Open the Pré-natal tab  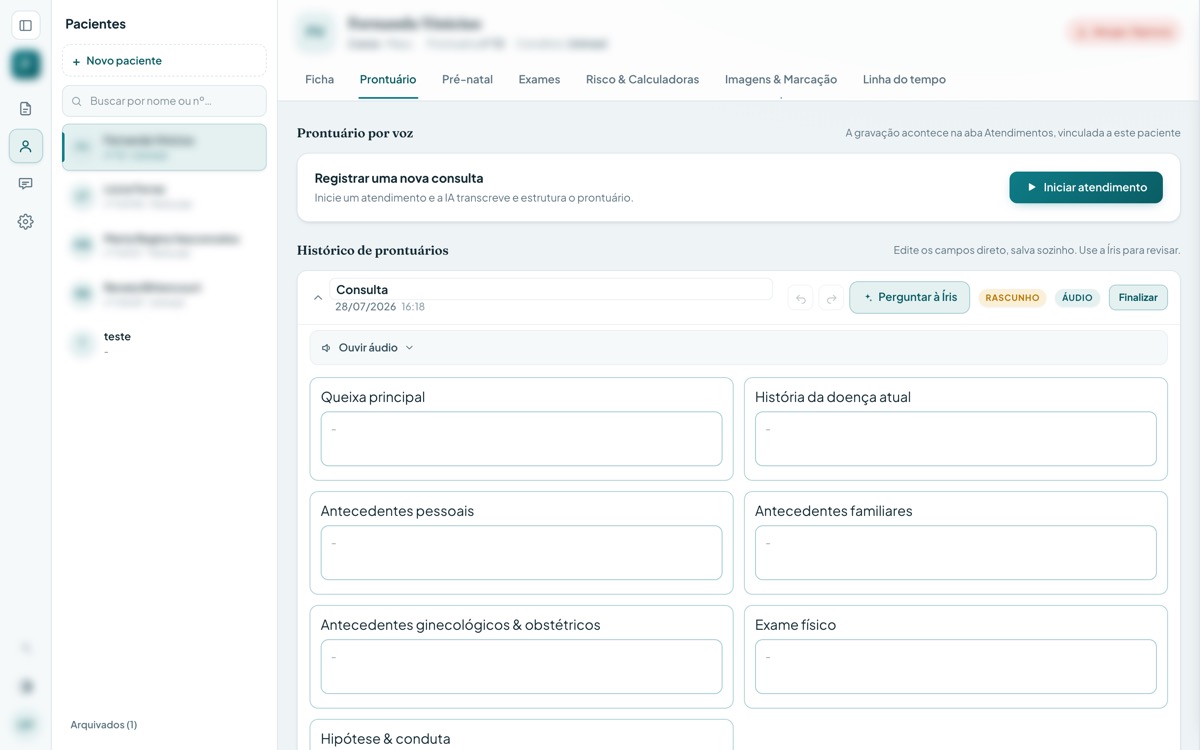click(467, 79)
